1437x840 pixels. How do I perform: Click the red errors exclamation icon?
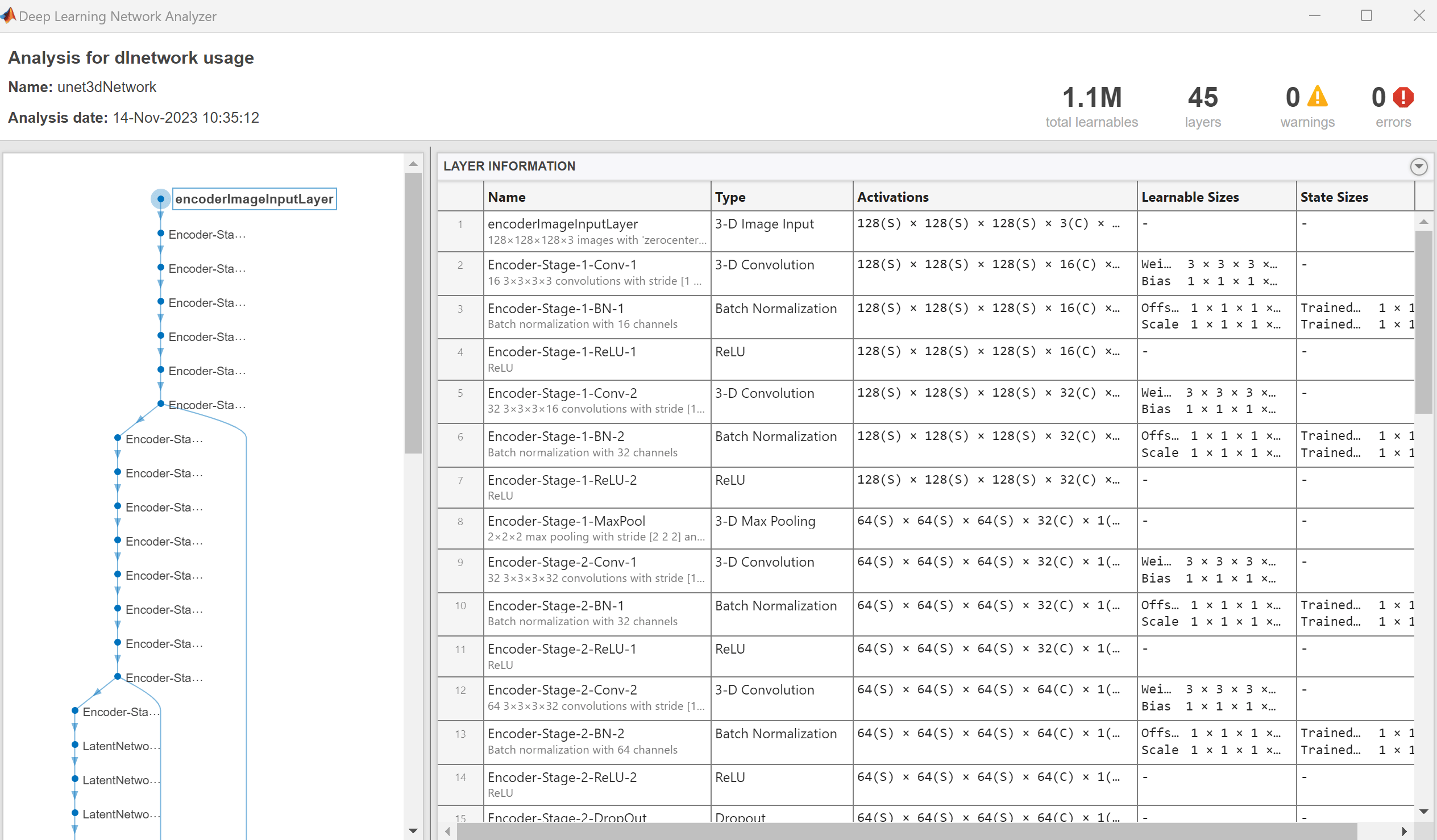tap(1403, 97)
